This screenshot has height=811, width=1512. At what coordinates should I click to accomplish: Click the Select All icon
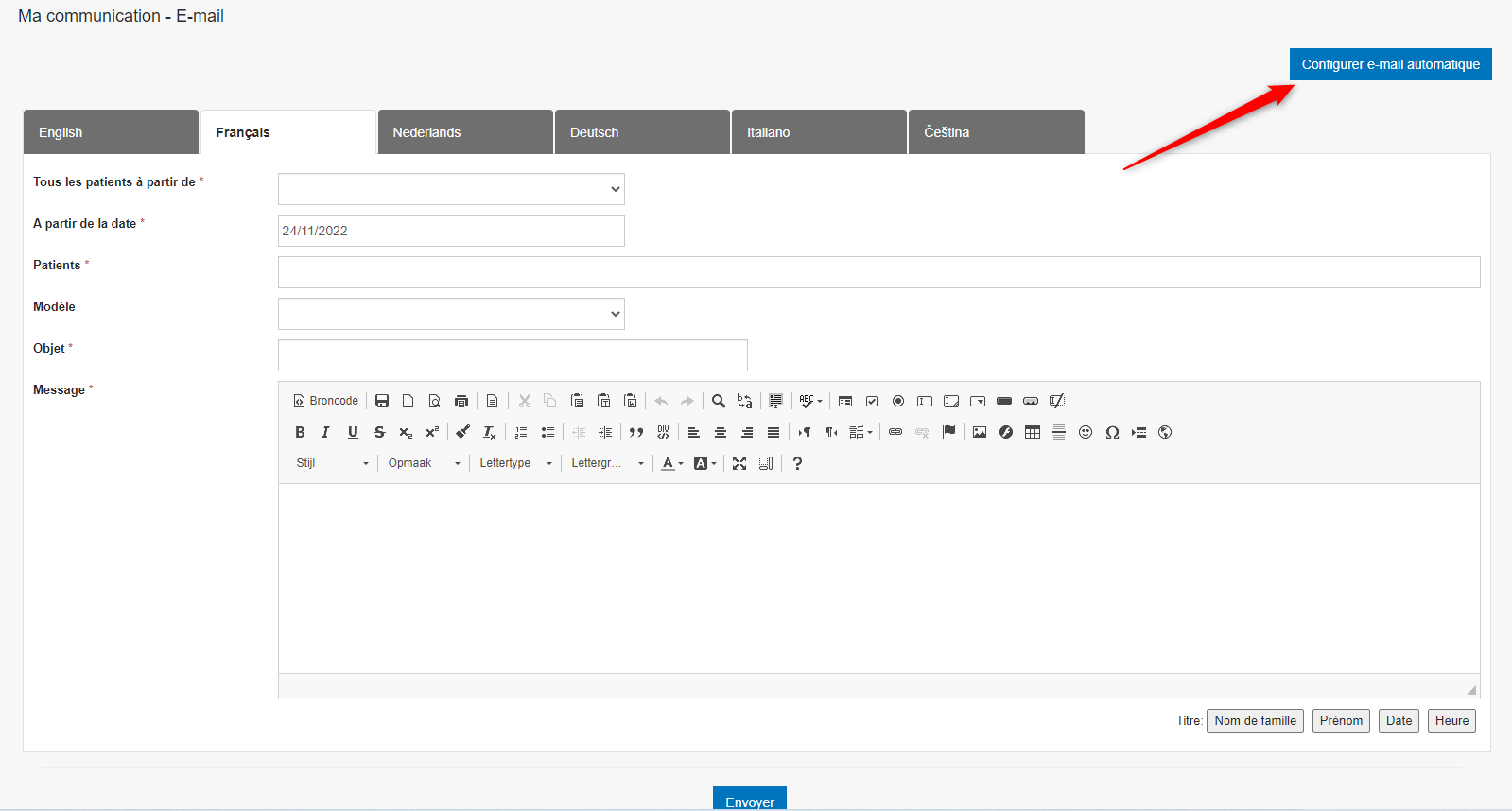(x=775, y=401)
